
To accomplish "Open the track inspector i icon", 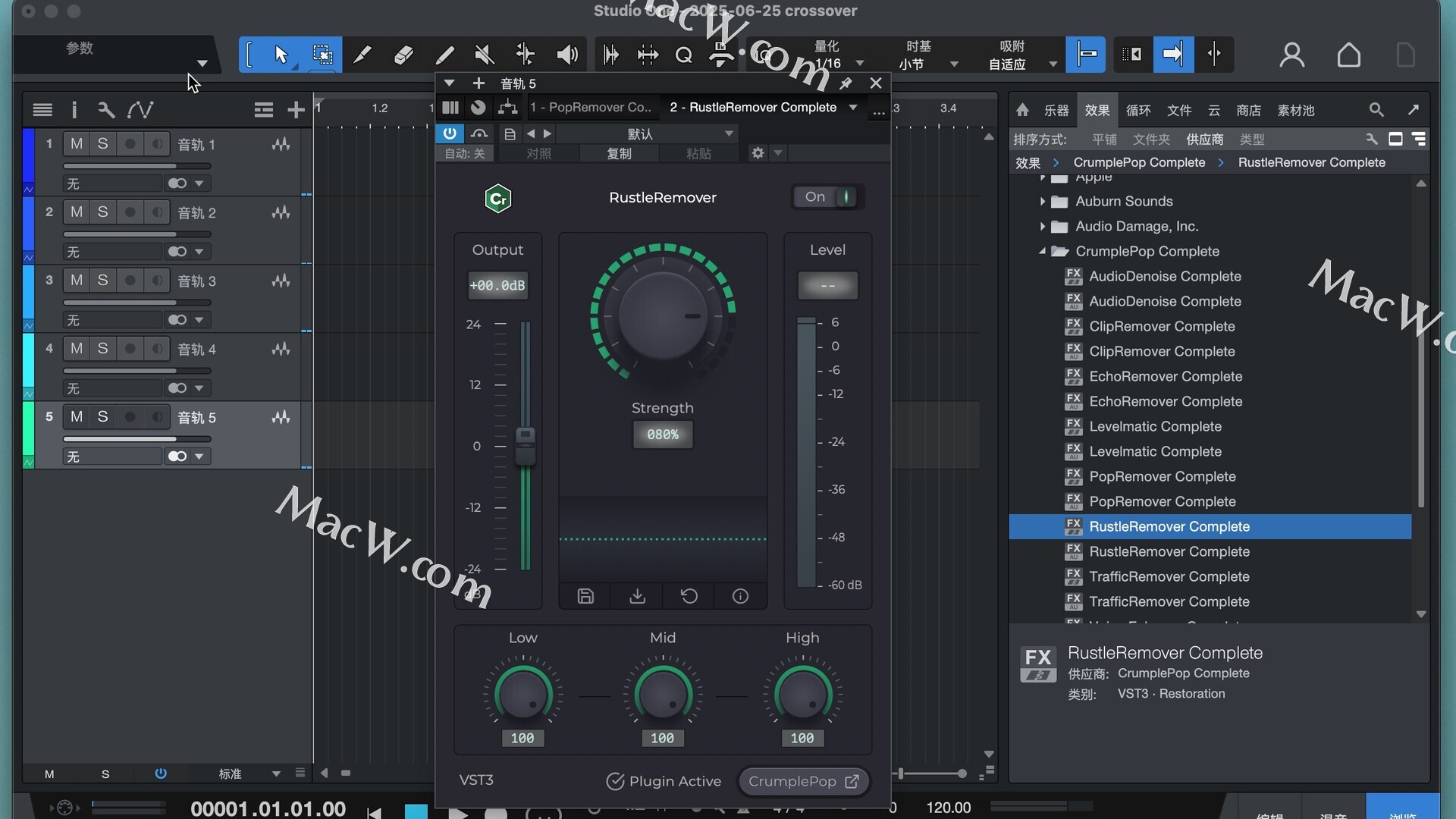I will click(x=74, y=110).
